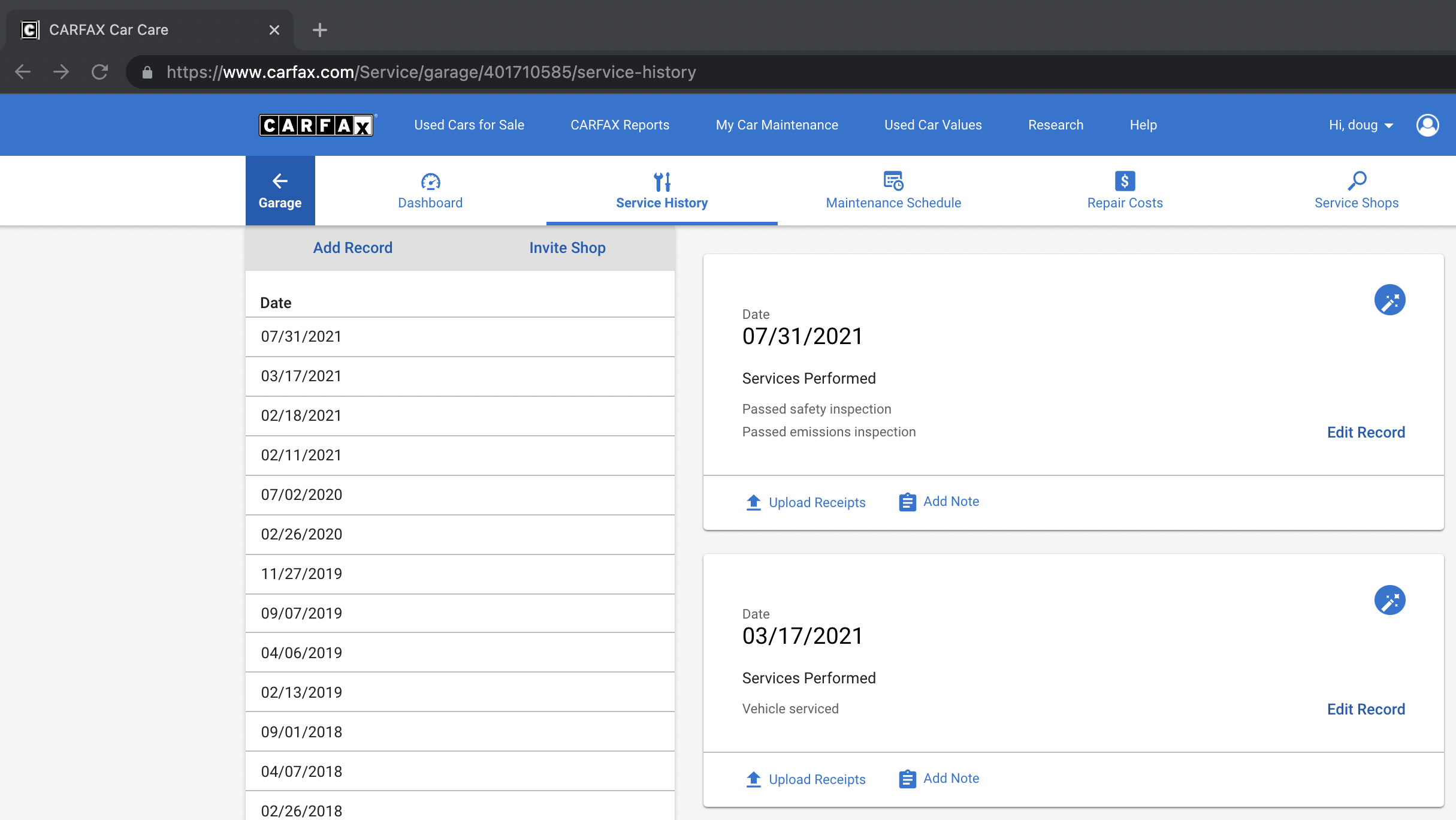Click the user profile avatar icon

(x=1427, y=125)
